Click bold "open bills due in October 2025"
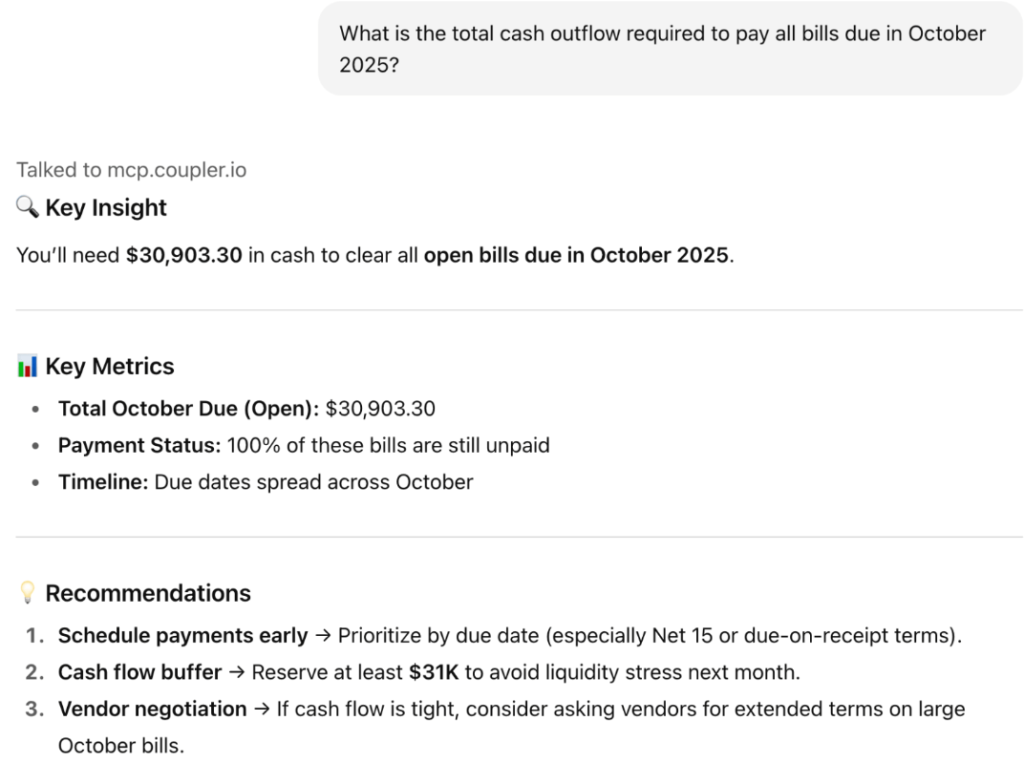Image resolution: width=1024 pixels, height=763 pixels. 576,255
